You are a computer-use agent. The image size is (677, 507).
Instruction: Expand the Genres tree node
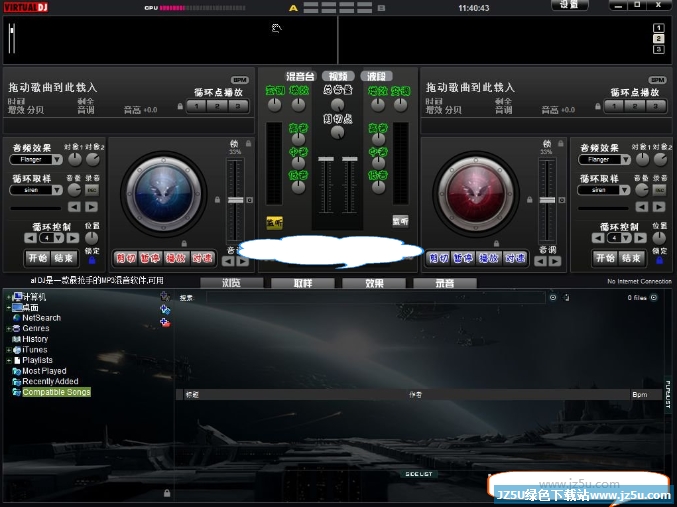pyautogui.click(x=9, y=329)
